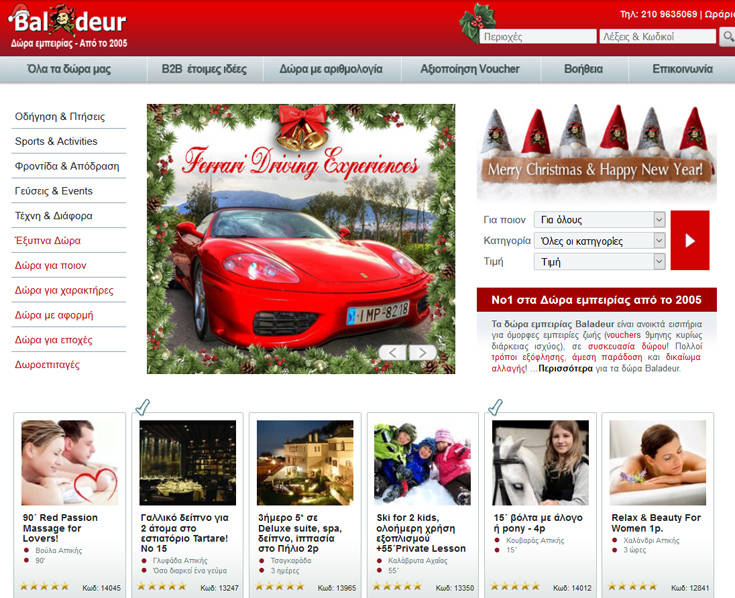Select 'Sports & Activities' category

click(x=56, y=141)
